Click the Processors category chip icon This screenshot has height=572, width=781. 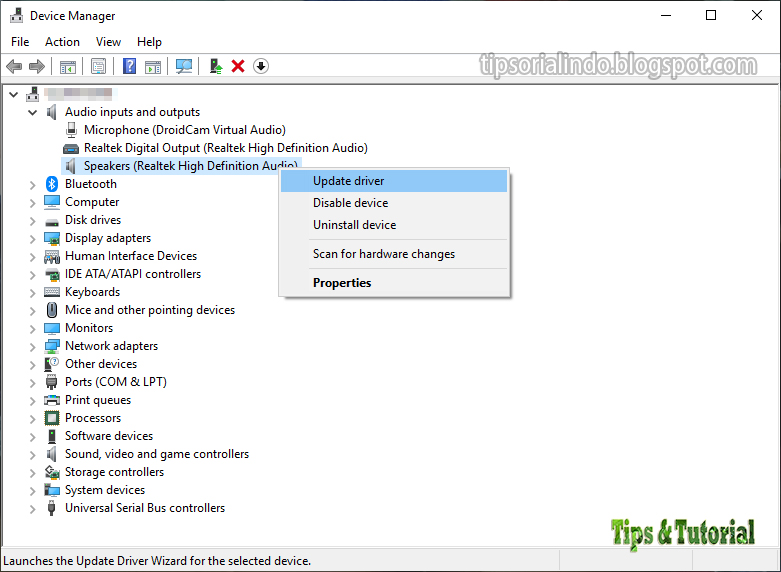[52, 418]
